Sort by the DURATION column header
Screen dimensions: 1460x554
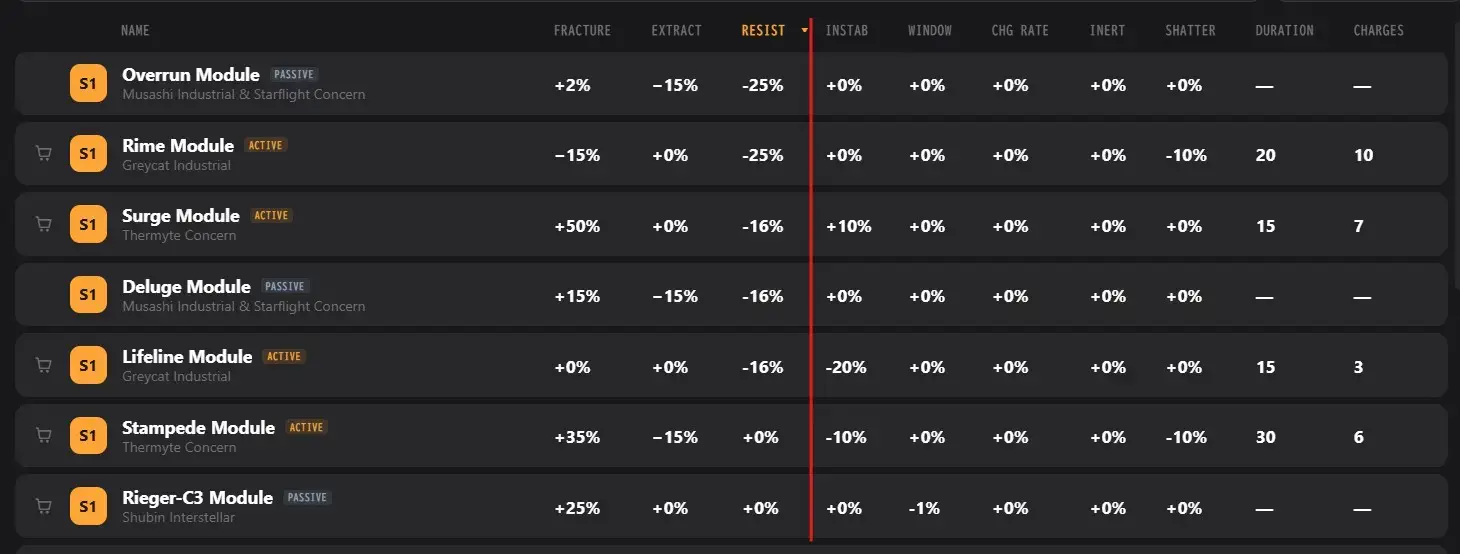(x=1284, y=31)
